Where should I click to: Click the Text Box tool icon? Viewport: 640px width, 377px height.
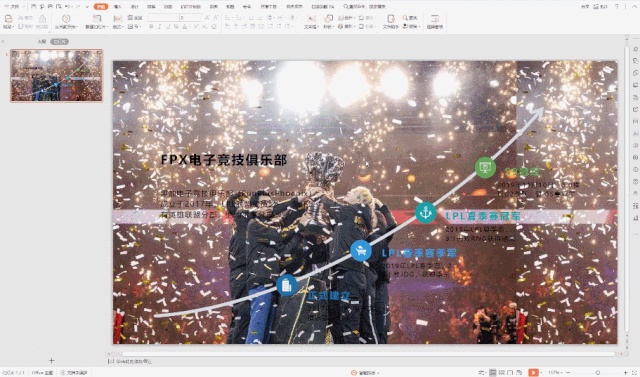click(311, 19)
